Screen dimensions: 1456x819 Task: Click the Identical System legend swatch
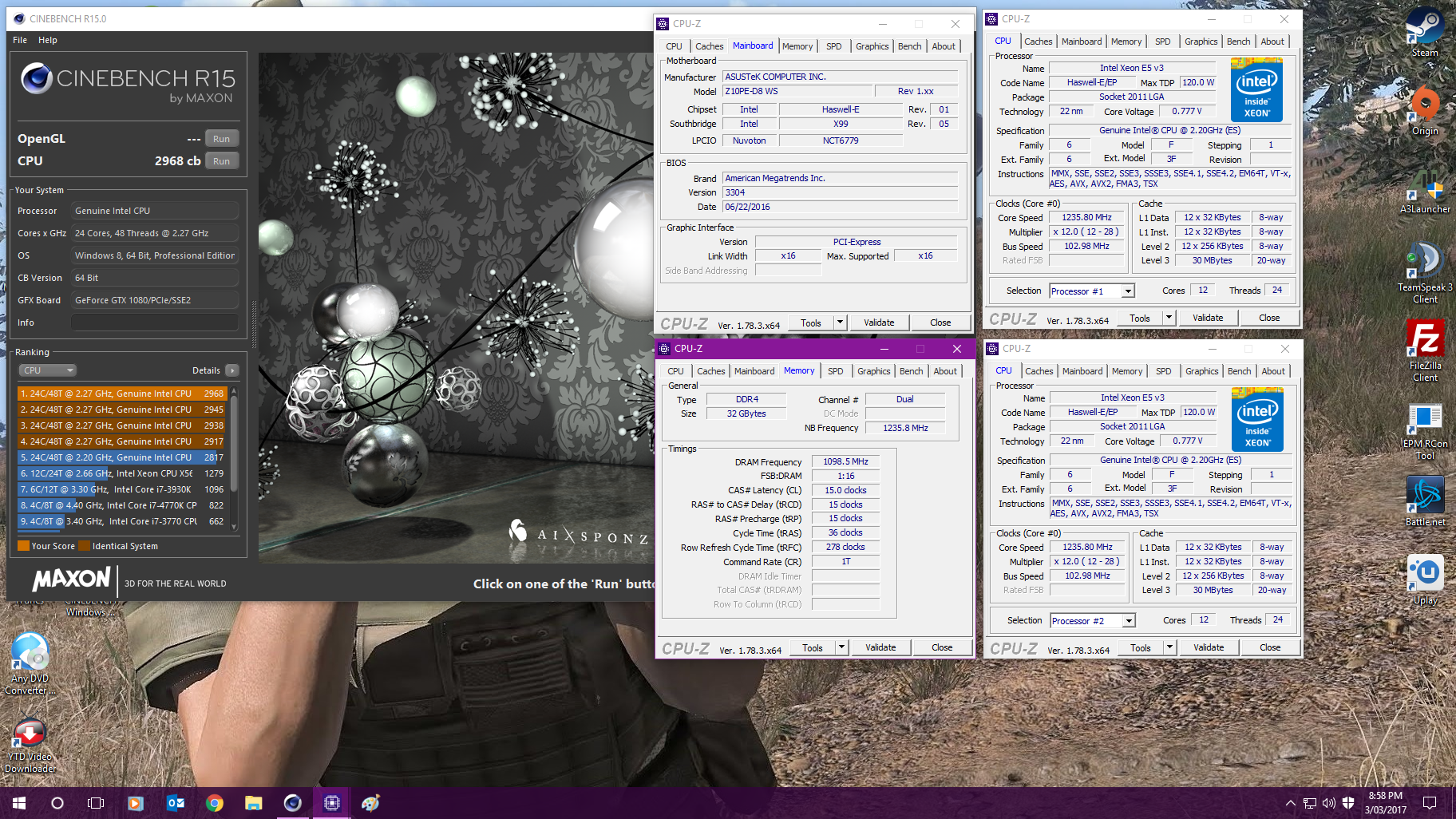coord(84,546)
